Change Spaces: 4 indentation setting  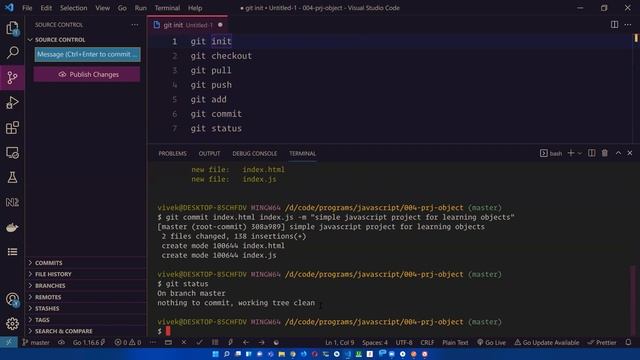375,342
